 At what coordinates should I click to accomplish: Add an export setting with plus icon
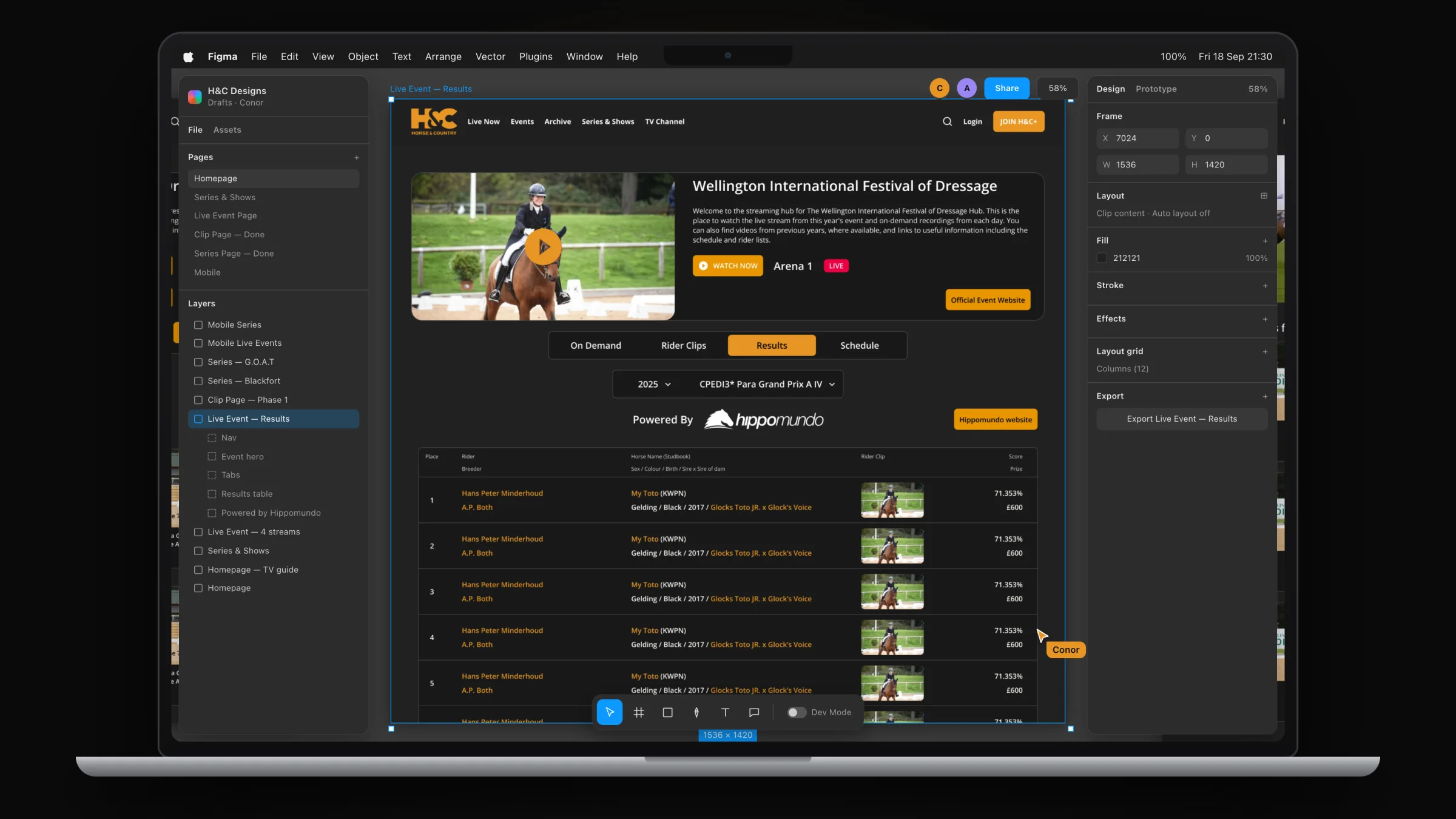[x=1265, y=397]
